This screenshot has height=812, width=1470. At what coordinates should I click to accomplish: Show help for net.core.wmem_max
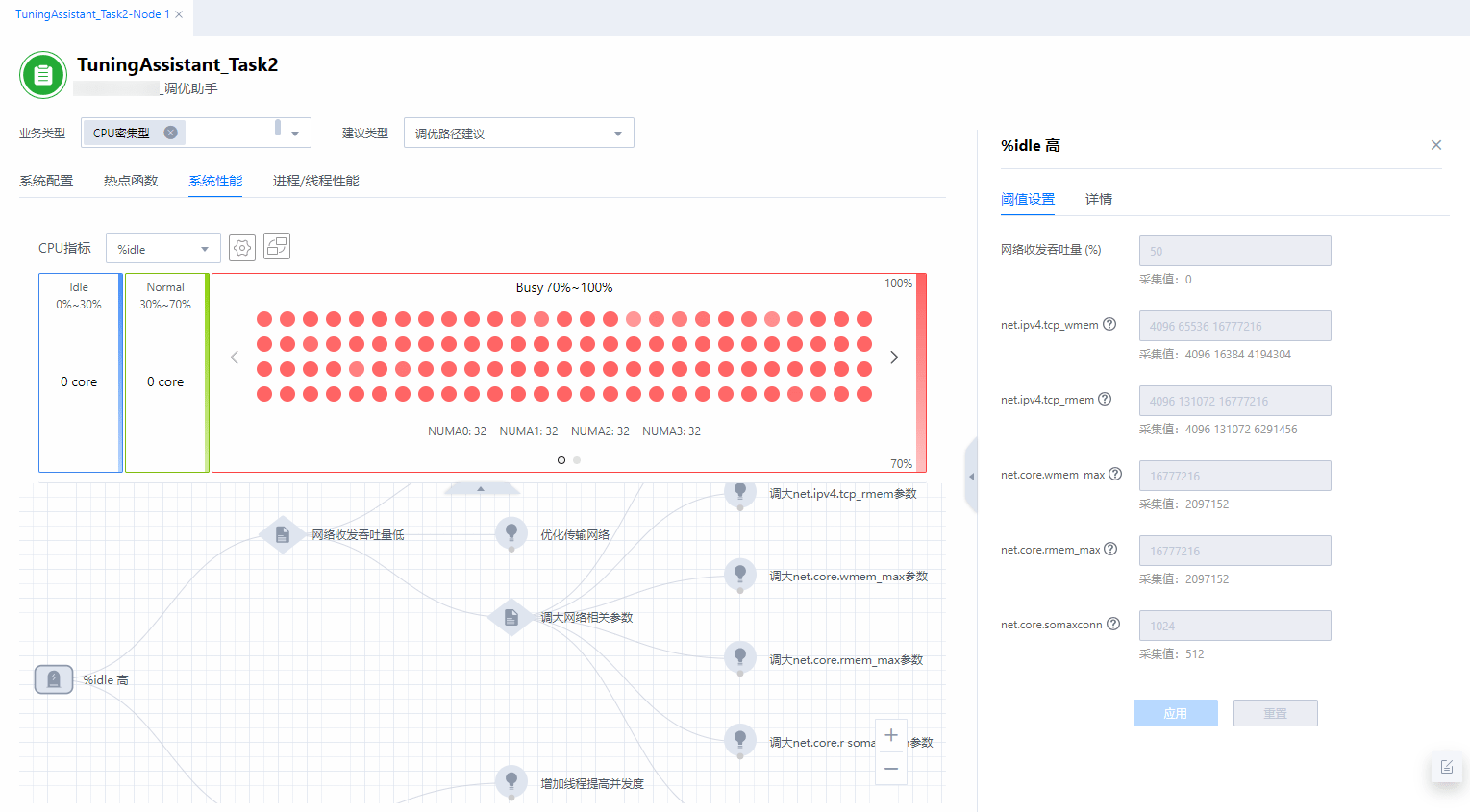coord(1115,474)
